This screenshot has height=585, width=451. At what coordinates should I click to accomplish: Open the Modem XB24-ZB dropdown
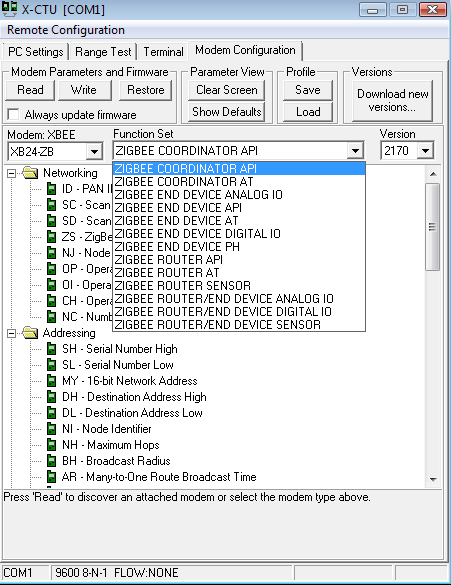point(94,151)
